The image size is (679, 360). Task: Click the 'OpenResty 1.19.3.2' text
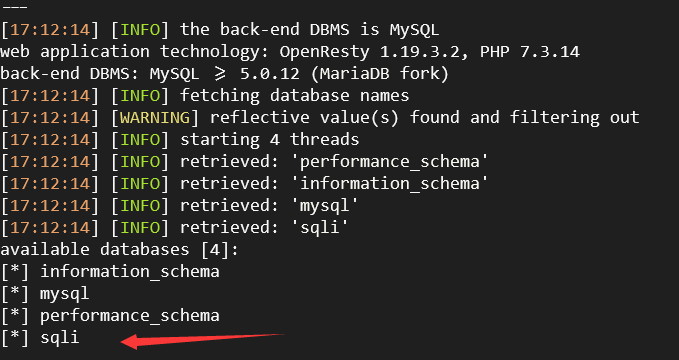[374, 52]
